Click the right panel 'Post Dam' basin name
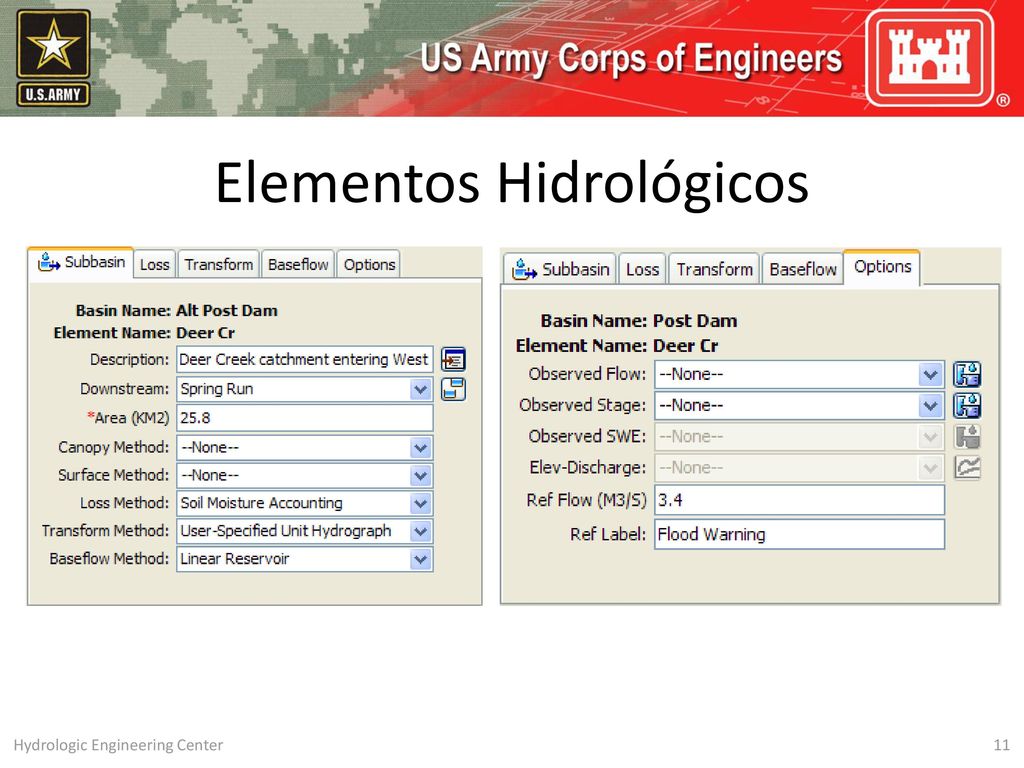 pos(695,321)
